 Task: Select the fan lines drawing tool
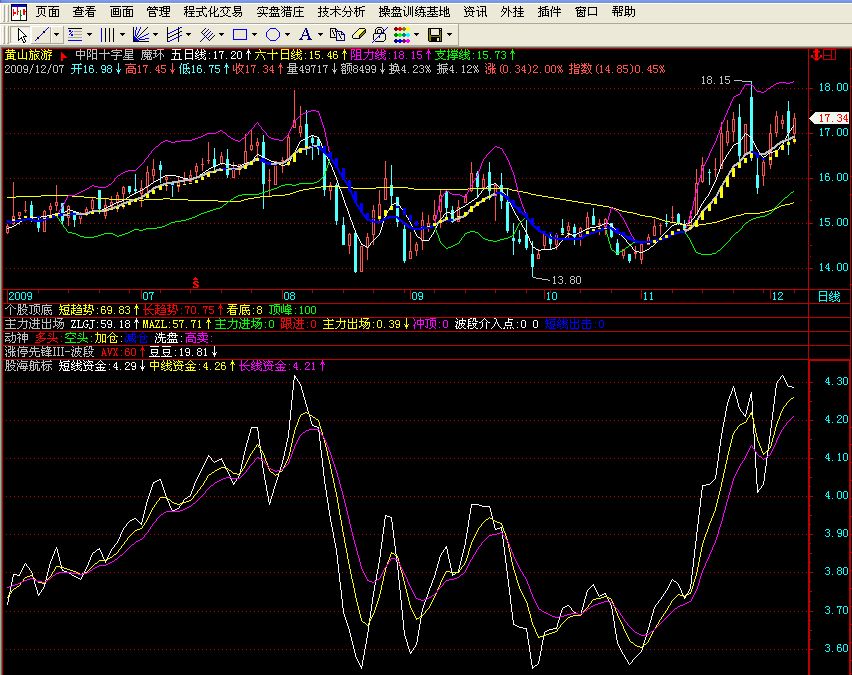139,34
